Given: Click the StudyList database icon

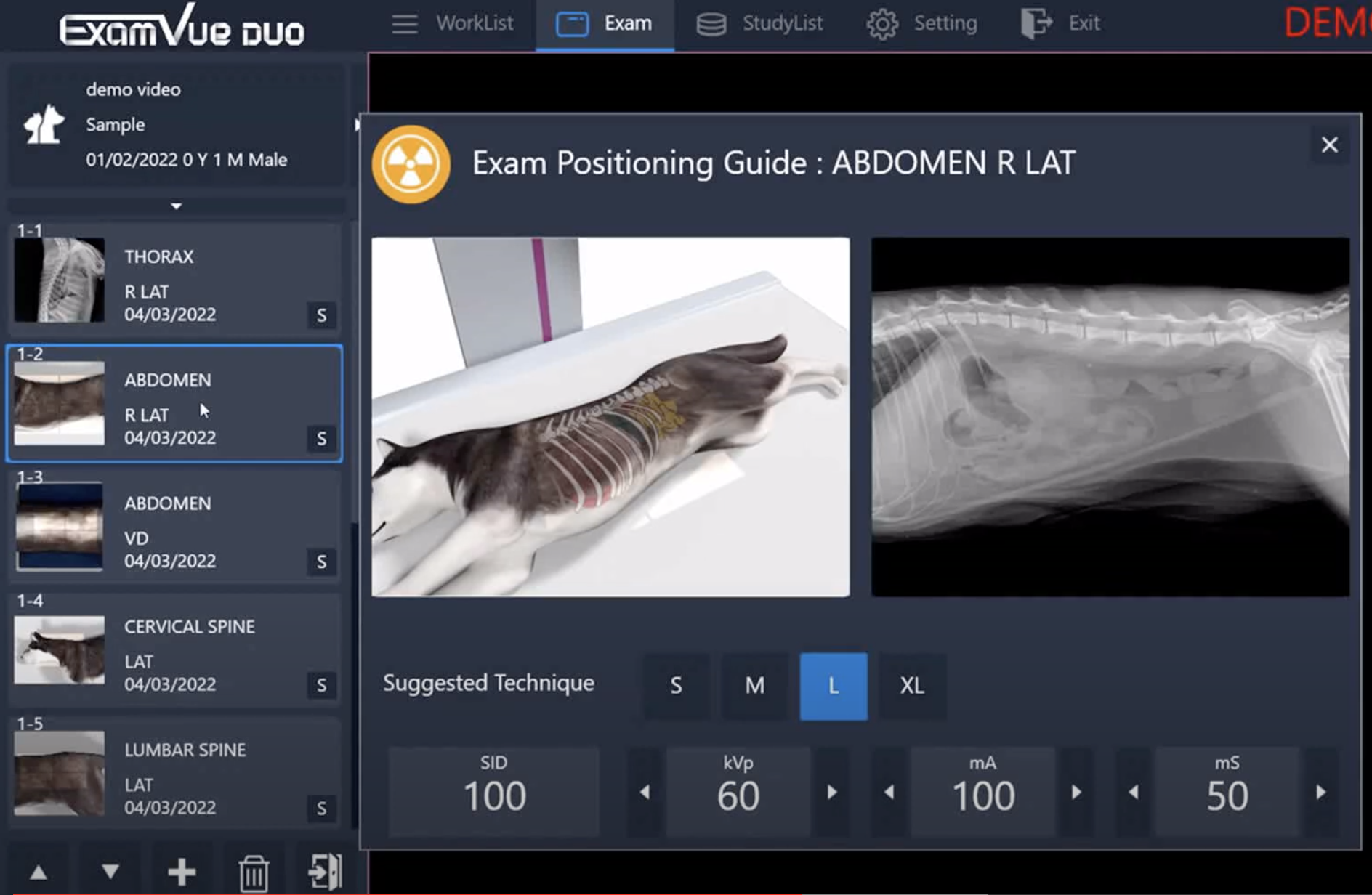Looking at the screenshot, I should pyautogui.click(x=711, y=24).
